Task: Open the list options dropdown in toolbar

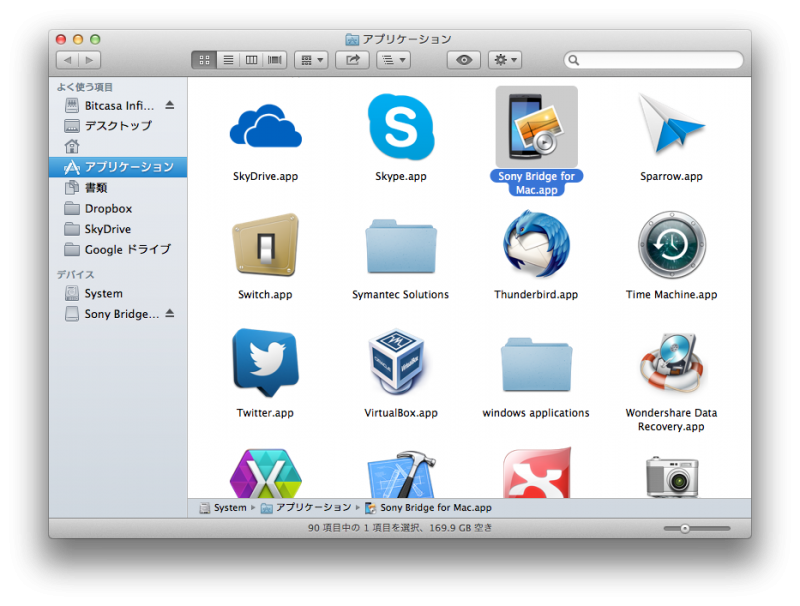Action: 393,60
